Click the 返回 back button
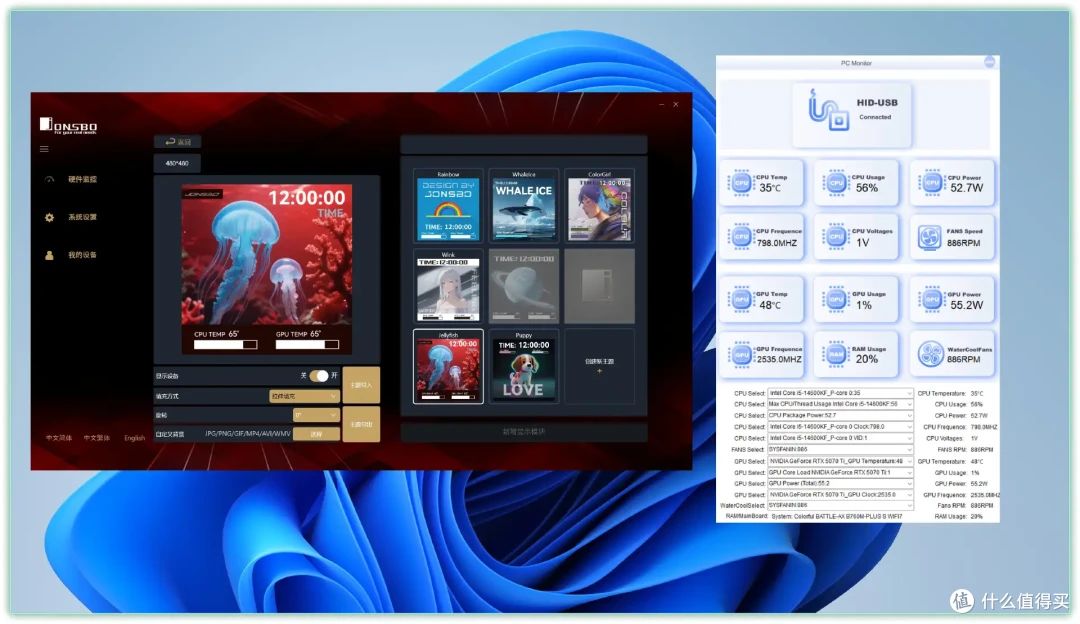1080x624 pixels. coord(177,141)
